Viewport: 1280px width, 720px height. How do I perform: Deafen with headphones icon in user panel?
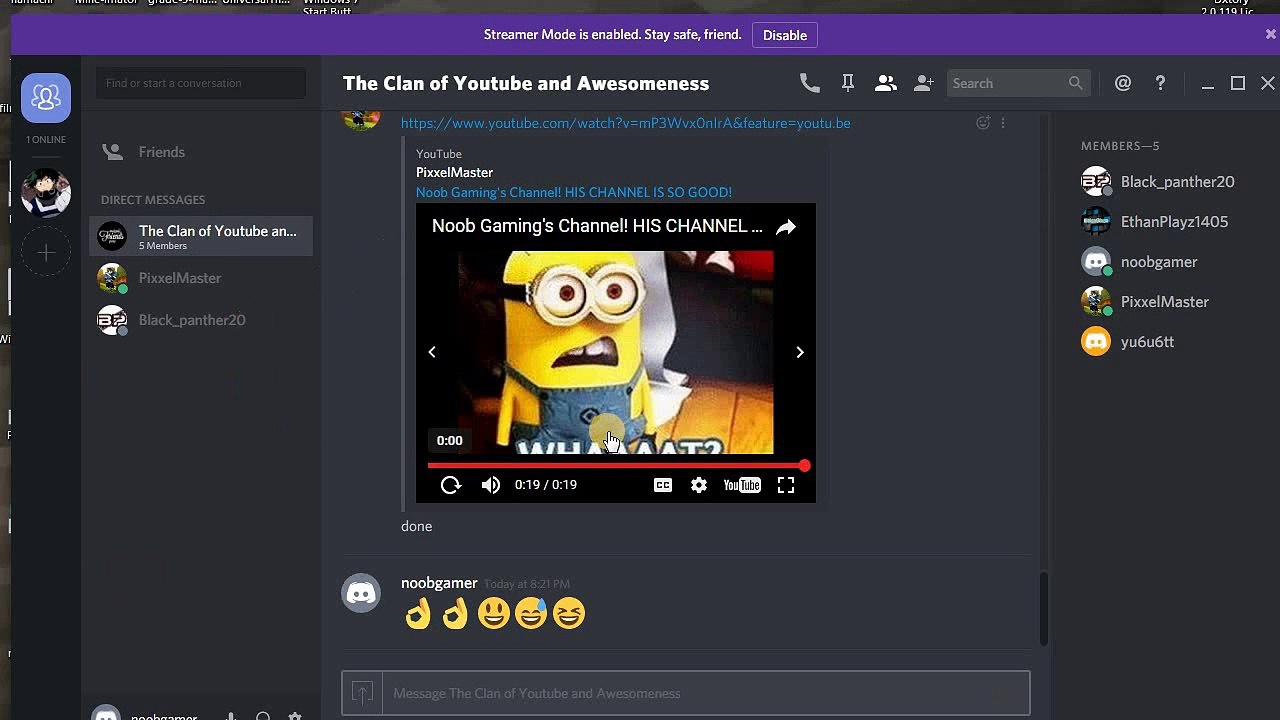click(263, 717)
